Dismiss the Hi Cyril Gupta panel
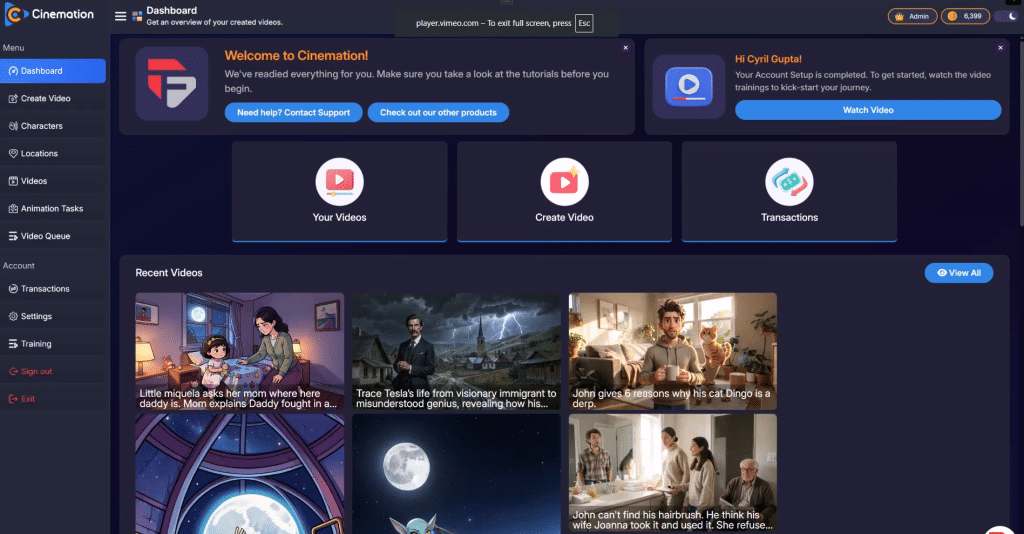The width and height of the screenshot is (1024, 534). pos(1000,47)
